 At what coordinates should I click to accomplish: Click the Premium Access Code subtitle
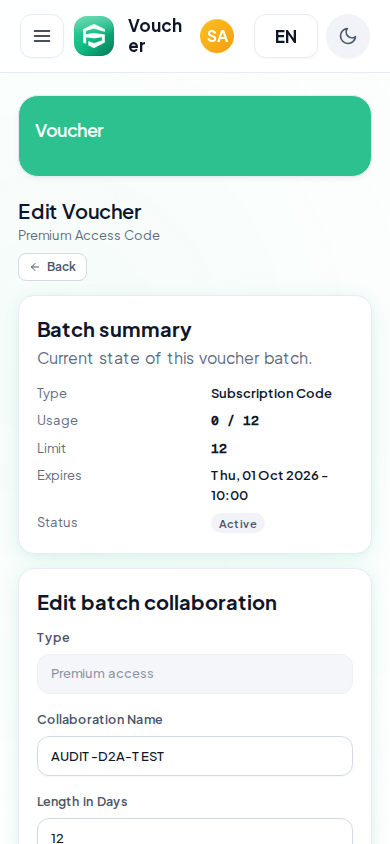pos(89,236)
